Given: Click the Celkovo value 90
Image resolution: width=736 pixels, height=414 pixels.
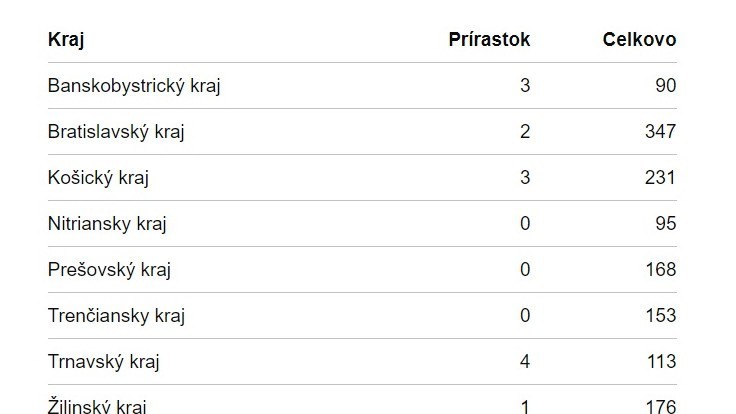Looking at the screenshot, I should tap(665, 86).
